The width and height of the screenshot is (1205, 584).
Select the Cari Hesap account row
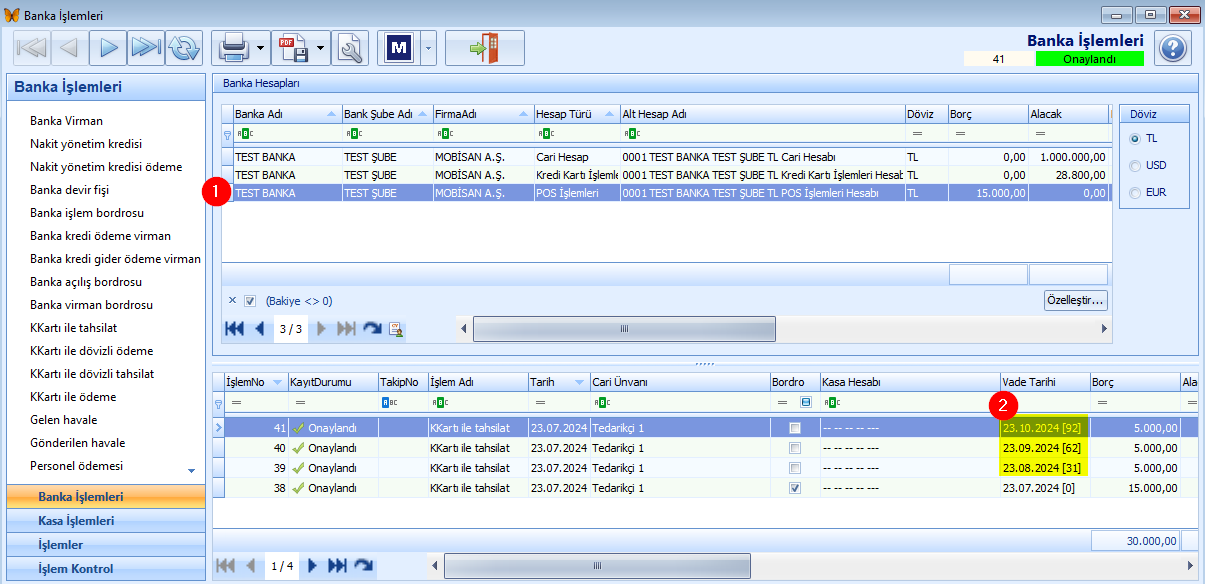(666, 157)
